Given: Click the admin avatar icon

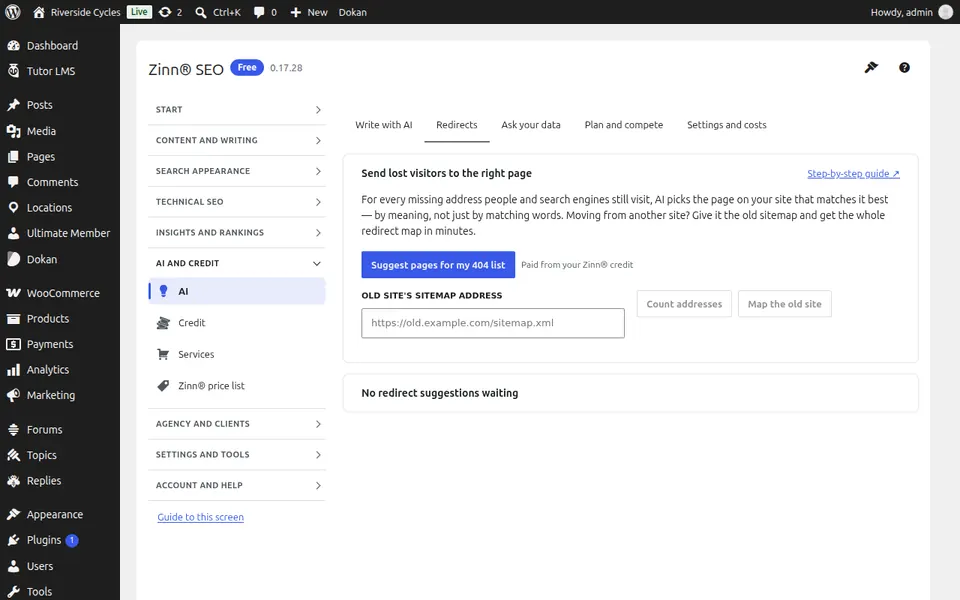Looking at the screenshot, I should (x=946, y=12).
